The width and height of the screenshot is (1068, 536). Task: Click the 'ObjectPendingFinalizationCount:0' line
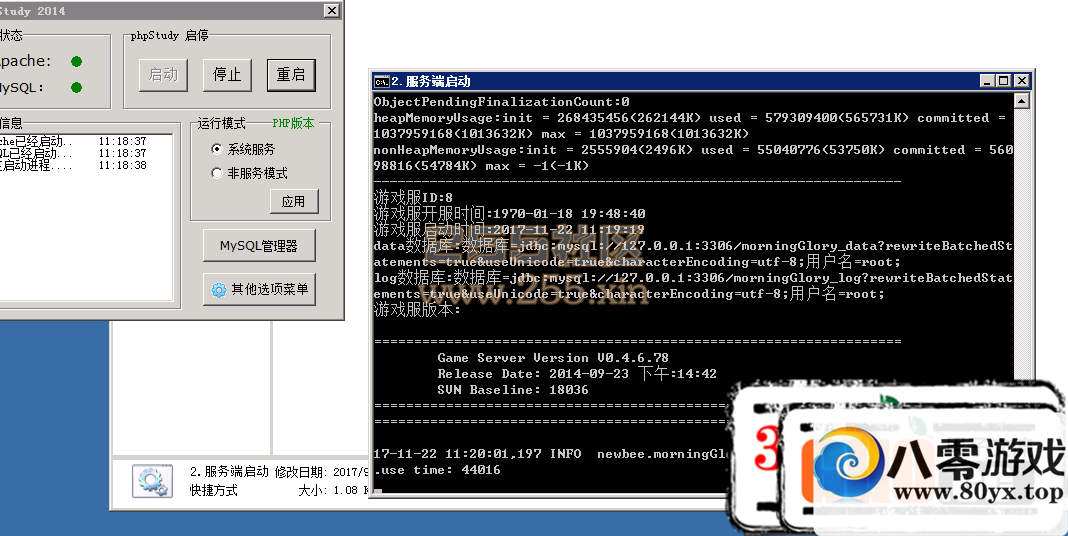pyautogui.click(x=501, y=102)
